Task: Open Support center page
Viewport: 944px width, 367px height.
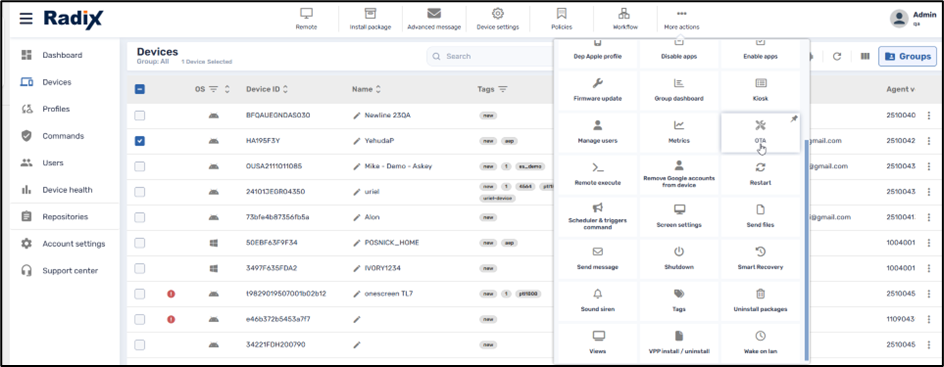Action: (x=70, y=271)
